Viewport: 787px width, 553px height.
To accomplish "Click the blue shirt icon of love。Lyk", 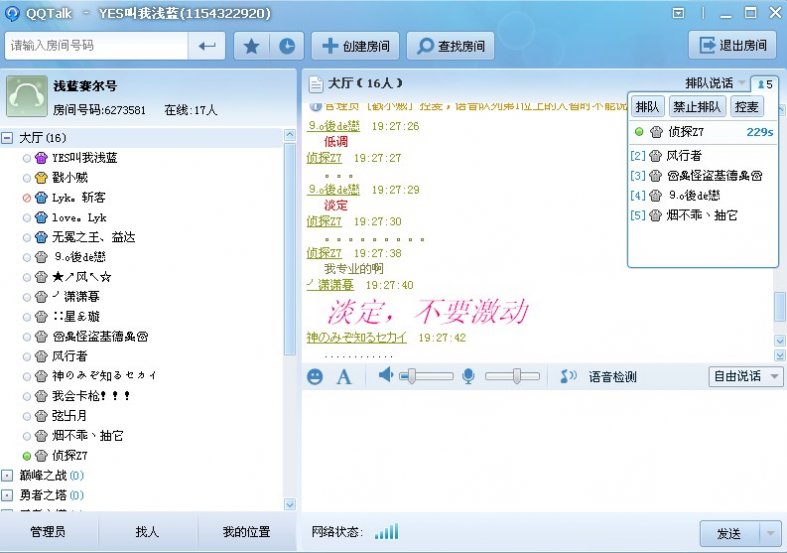I will point(41,218).
